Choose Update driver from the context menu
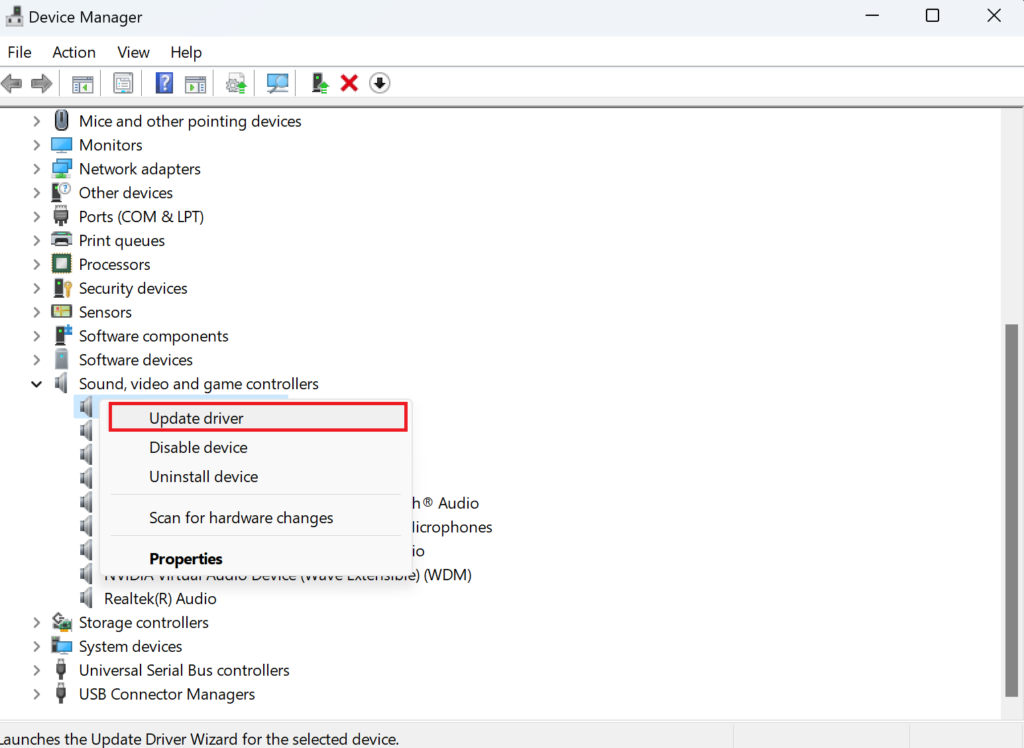This screenshot has width=1024, height=748. [196, 417]
